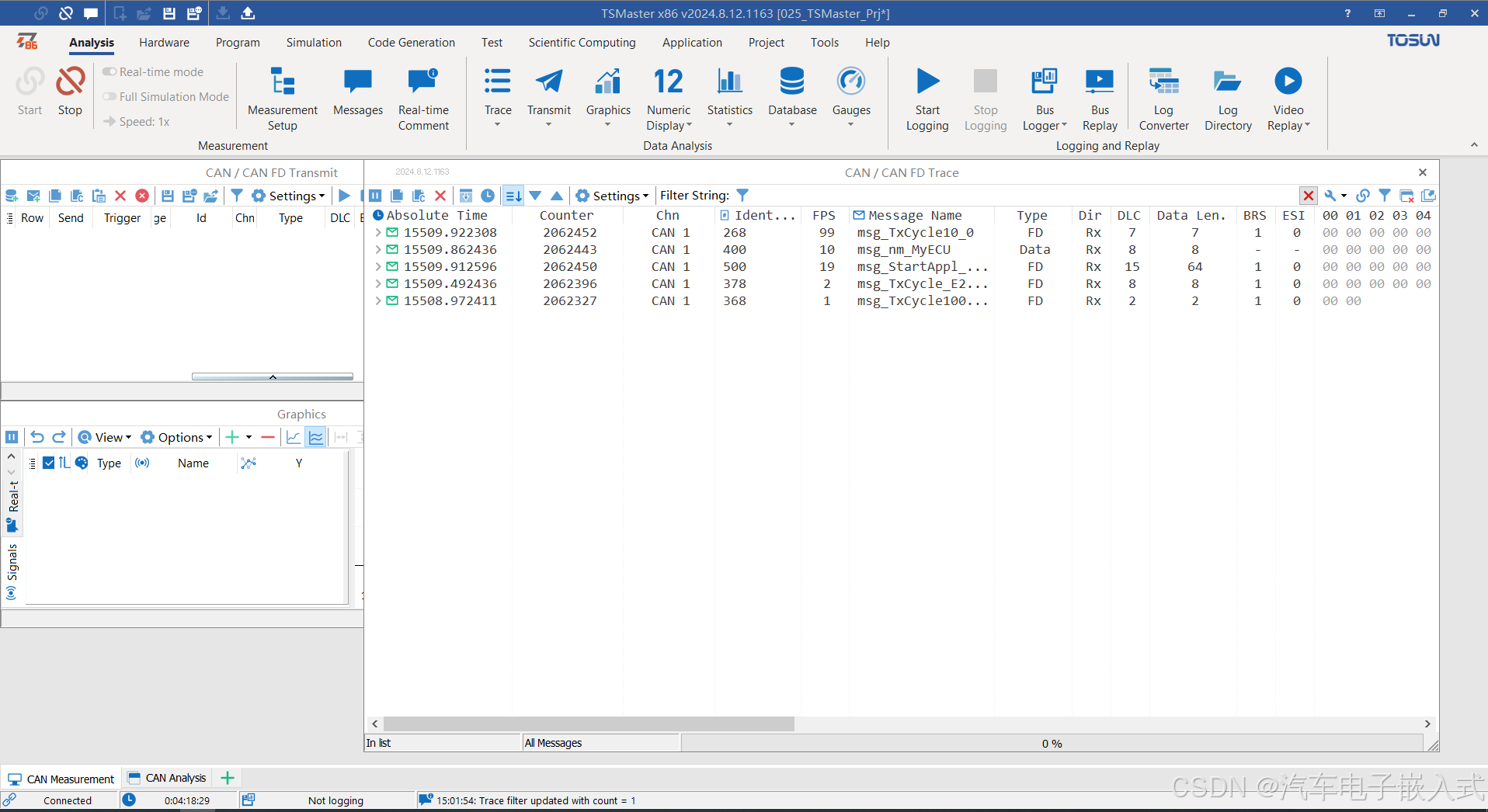The width and height of the screenshot is (1488, 812).
Task: Click the undo icon in Graphics toolbar
Action: pos(37,437)
